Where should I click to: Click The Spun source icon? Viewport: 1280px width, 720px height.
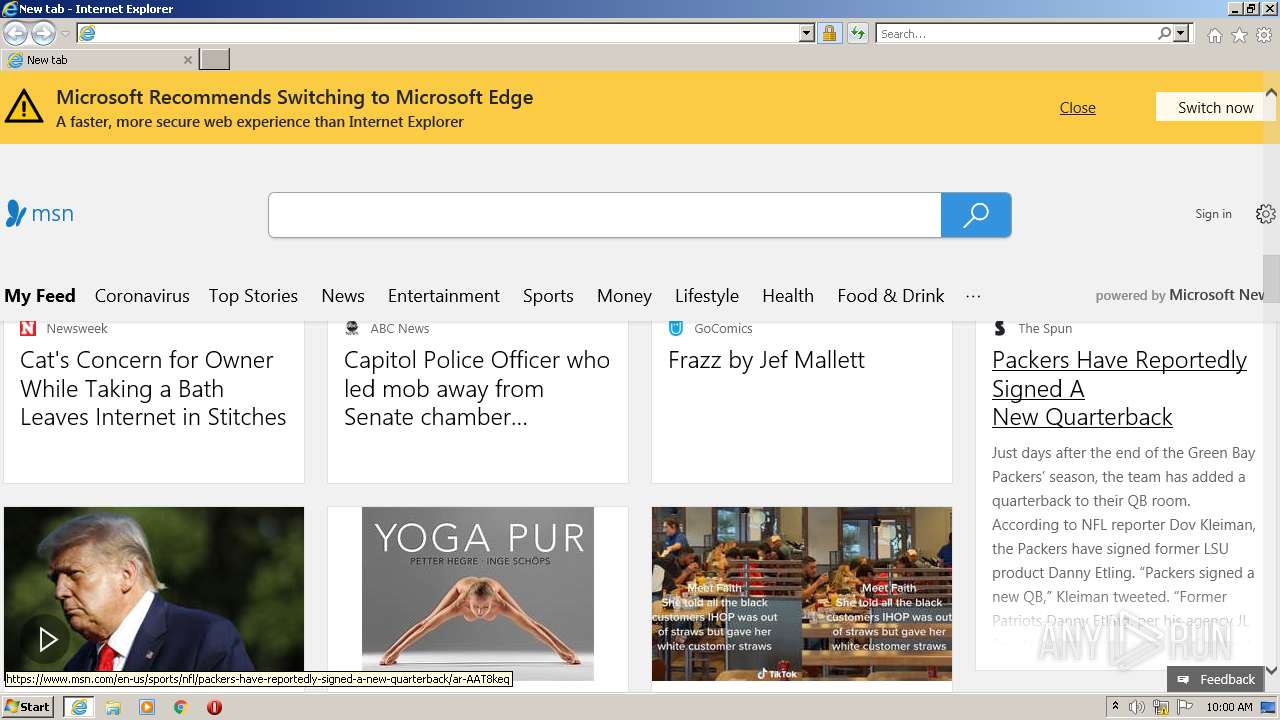[1000, 328]
